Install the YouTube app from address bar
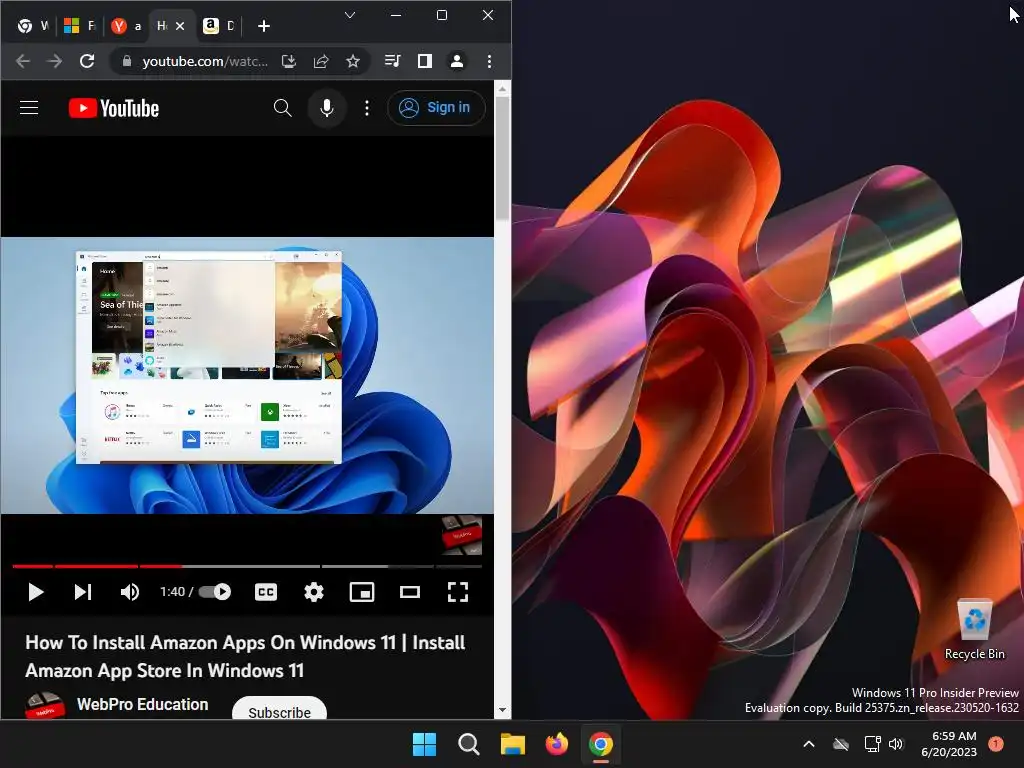Viewport: 1024px width, 768px height. pyautogui.click(x=289, y=61)
